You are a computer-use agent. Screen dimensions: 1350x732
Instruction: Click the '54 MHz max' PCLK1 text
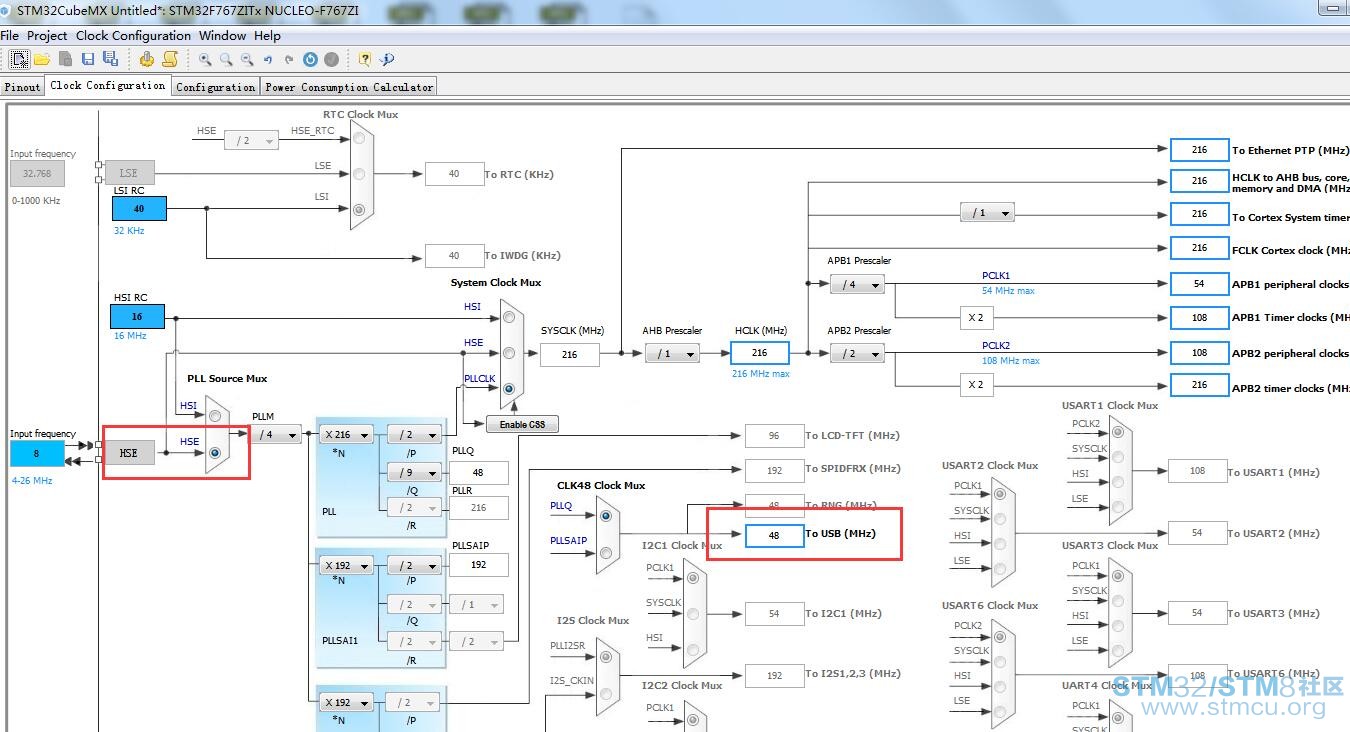click(x=1008, y=291)
